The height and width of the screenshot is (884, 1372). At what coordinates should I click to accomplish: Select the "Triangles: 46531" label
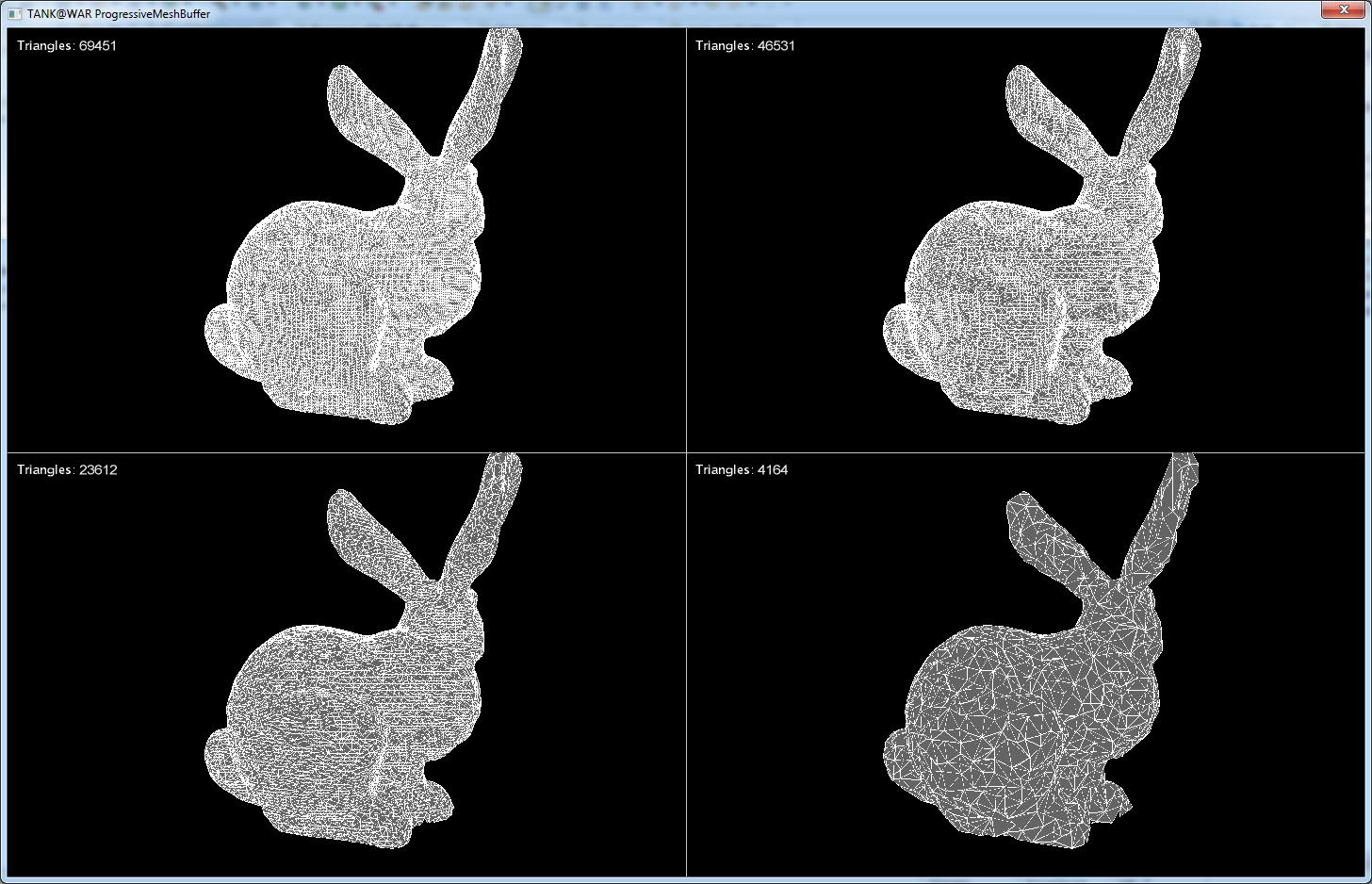coord(745,45)
